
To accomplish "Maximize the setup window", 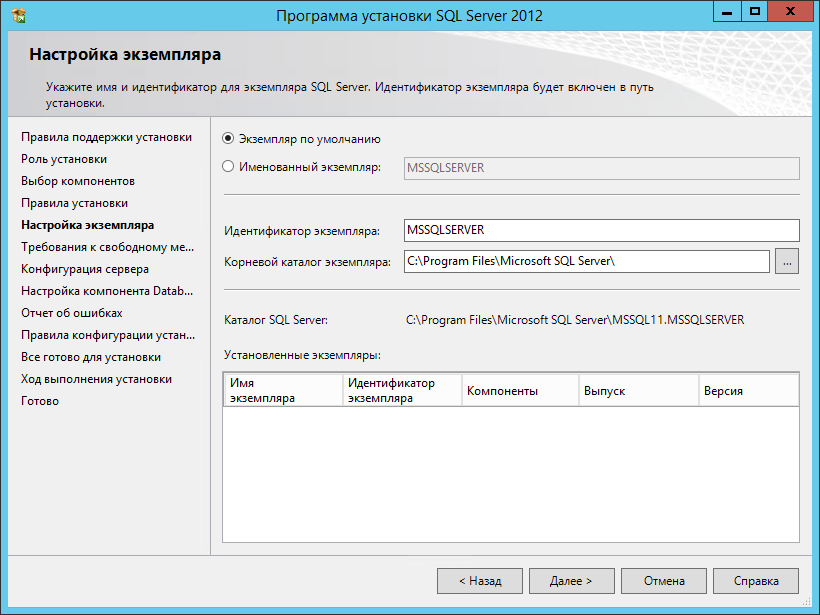I will tap(755, 12).
